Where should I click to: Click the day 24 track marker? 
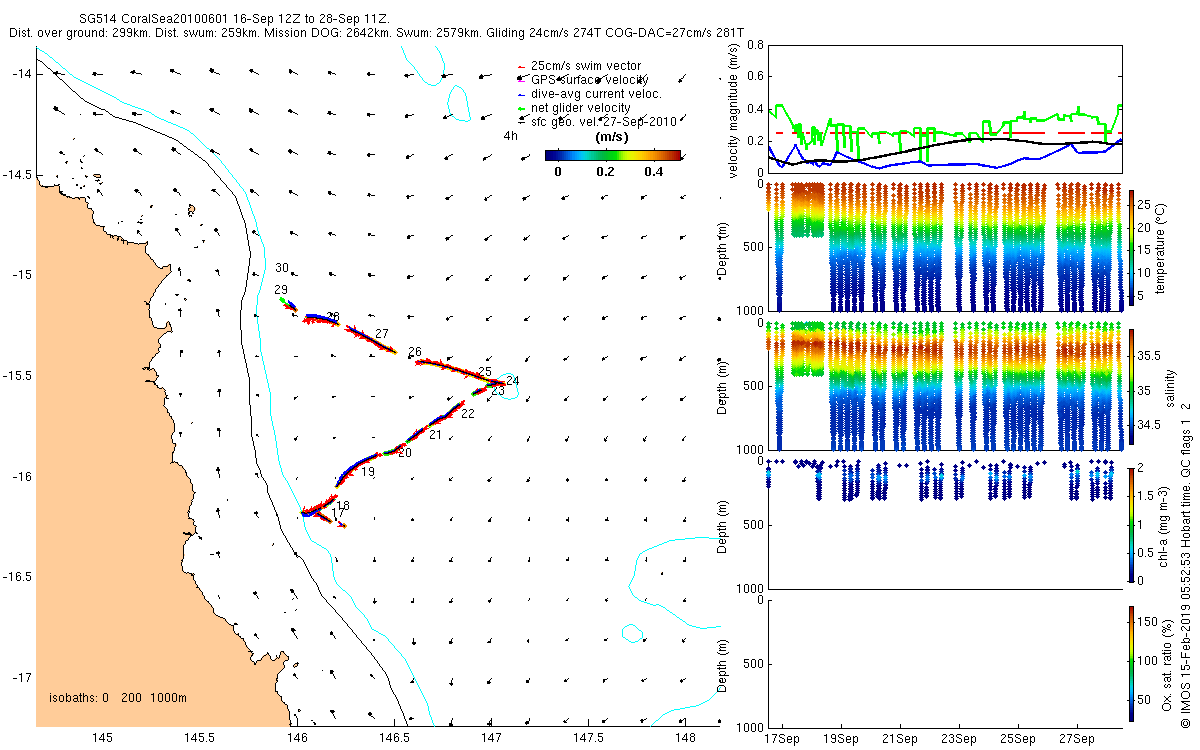pos(512,380)
